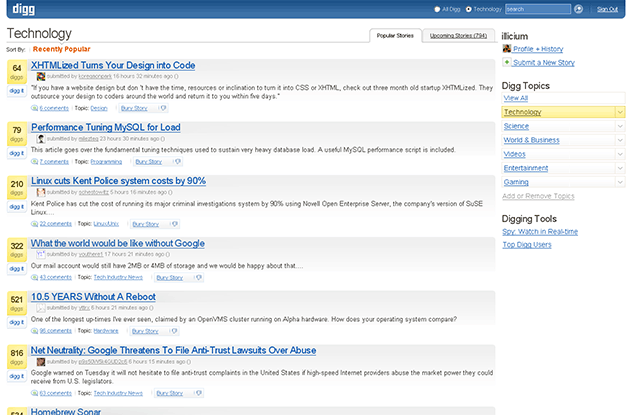The width and height of the screenshot is (632, 415).
Task: Expand the Technology topic dropdown arrow
Action: pos(620,112)
